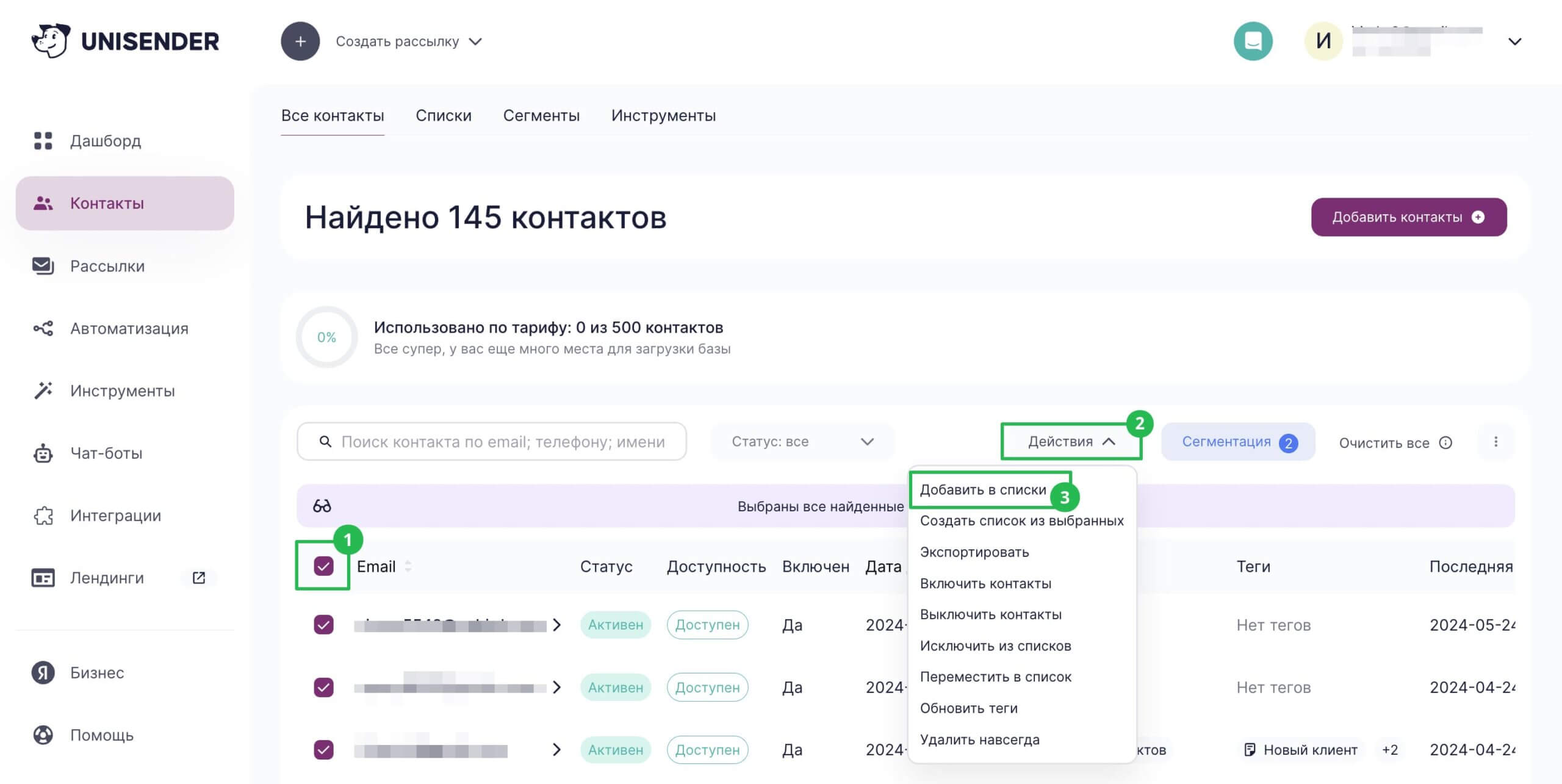Click the Лендинги page icon

coord(43,578)
